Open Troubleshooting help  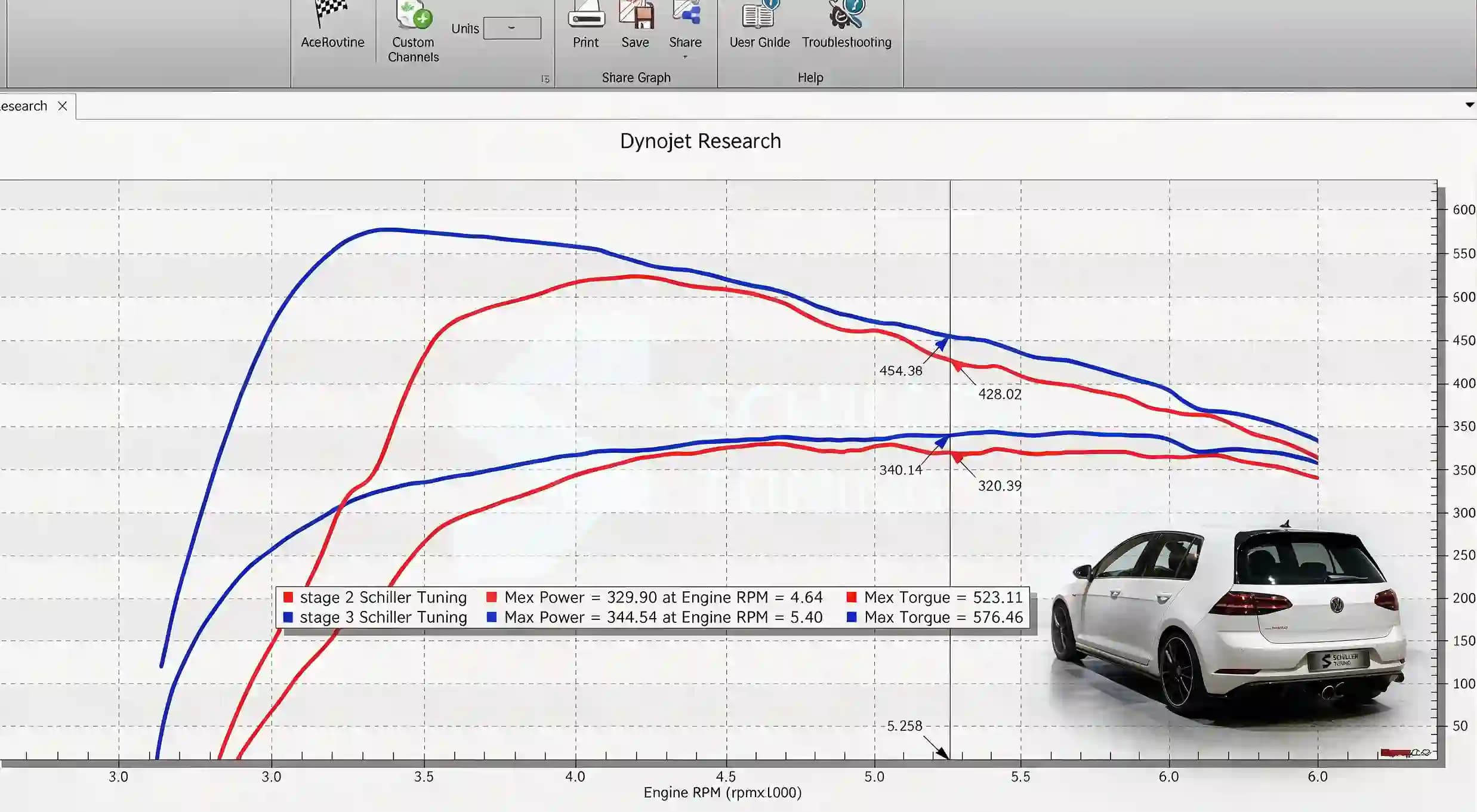point(846,25)
